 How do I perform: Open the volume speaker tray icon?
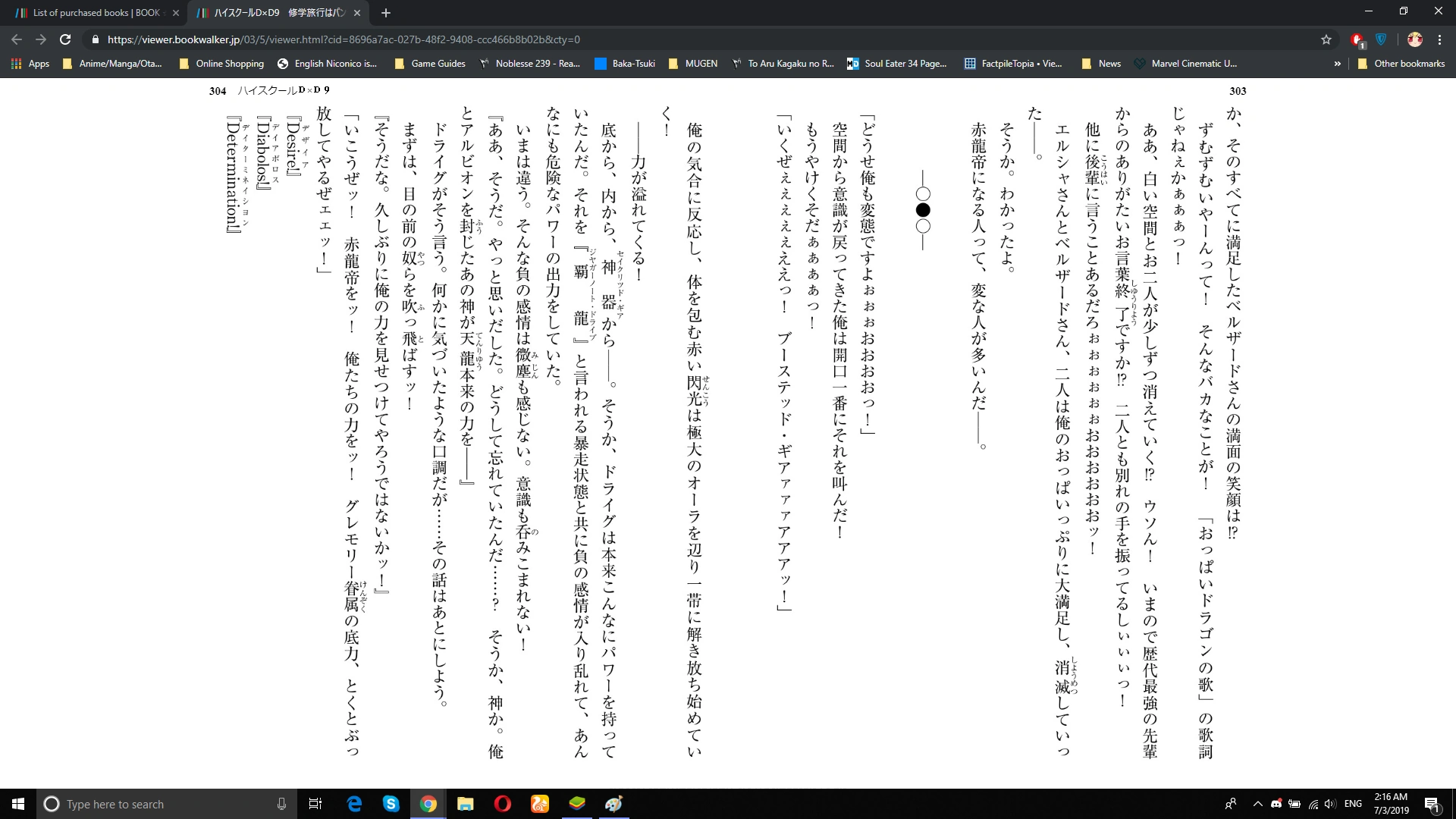click(x=1331, y=804)
